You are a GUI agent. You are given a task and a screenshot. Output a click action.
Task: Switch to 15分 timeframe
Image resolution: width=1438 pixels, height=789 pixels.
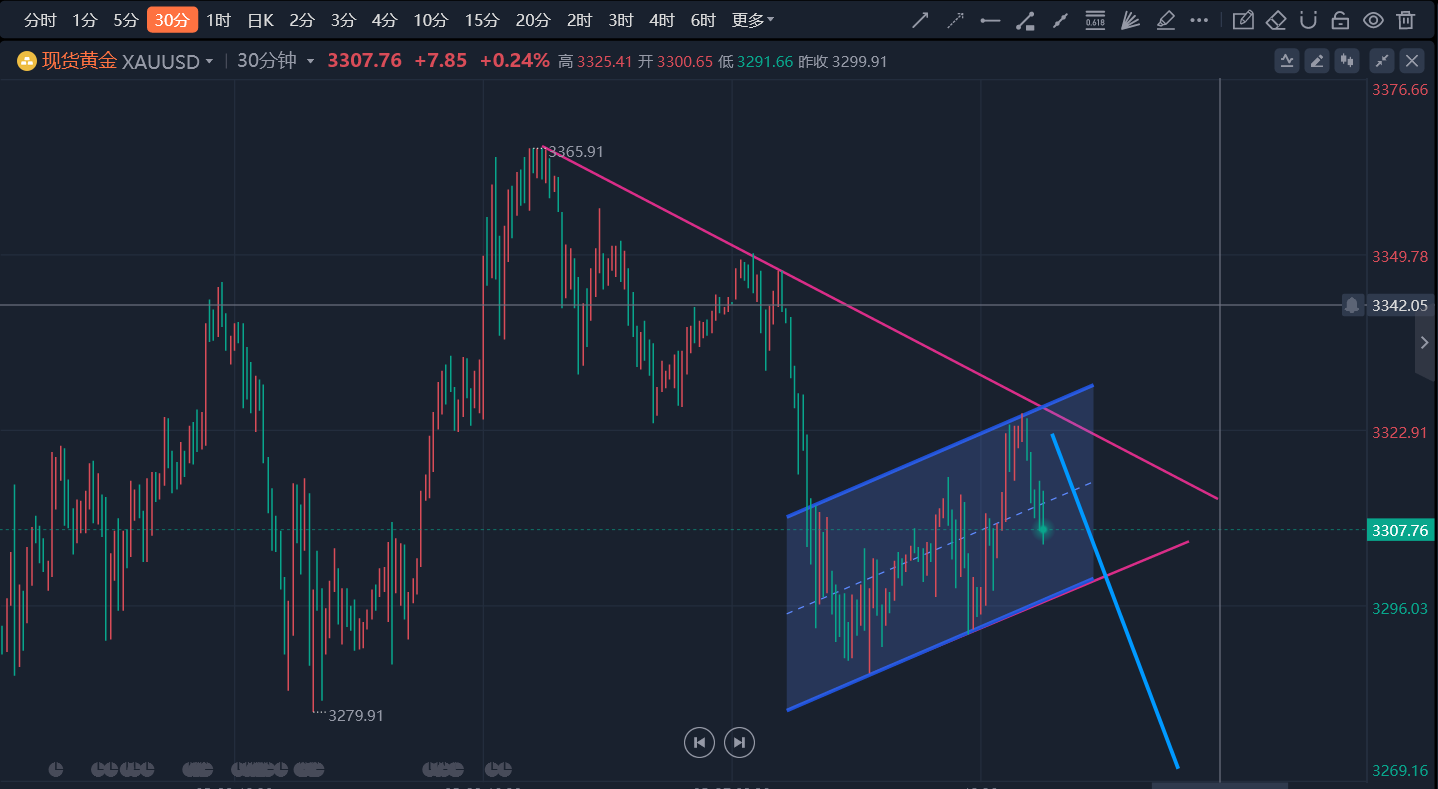tap(481, 20)
